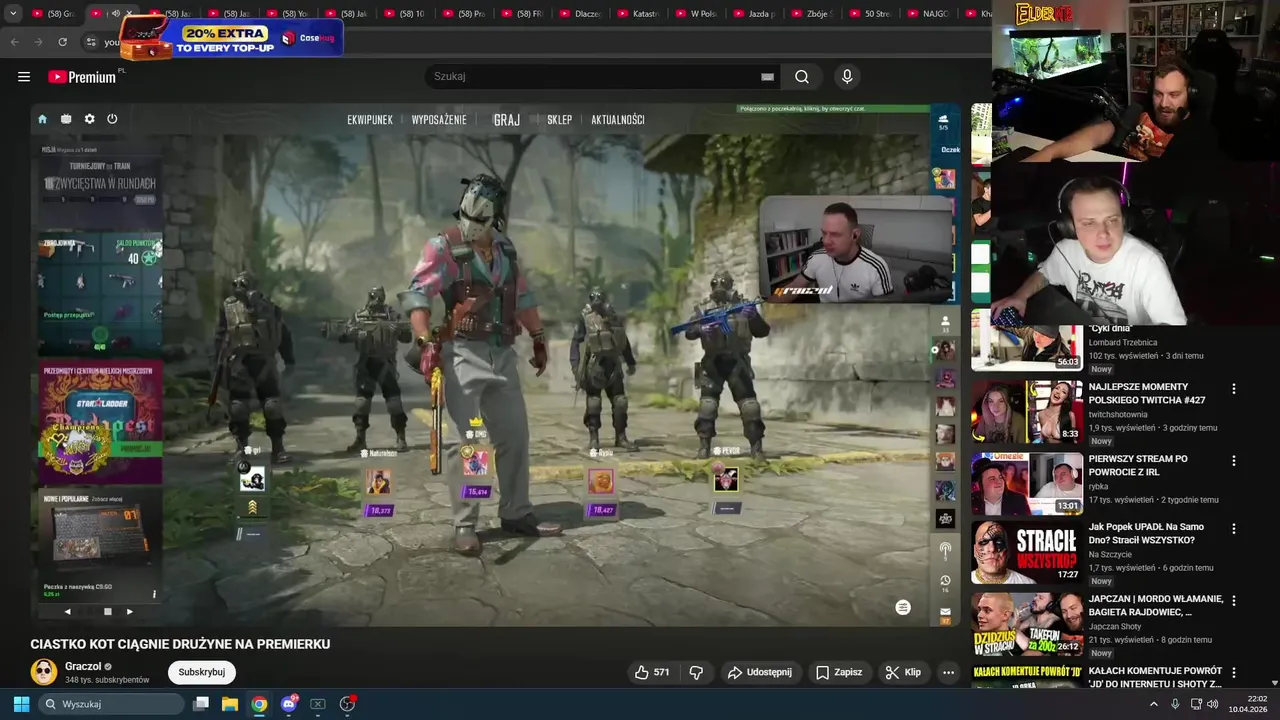Switch to the 'Jazda p' browser tab
The width and height of the screenshot is (1280, 720).
[x=754, y=14]
